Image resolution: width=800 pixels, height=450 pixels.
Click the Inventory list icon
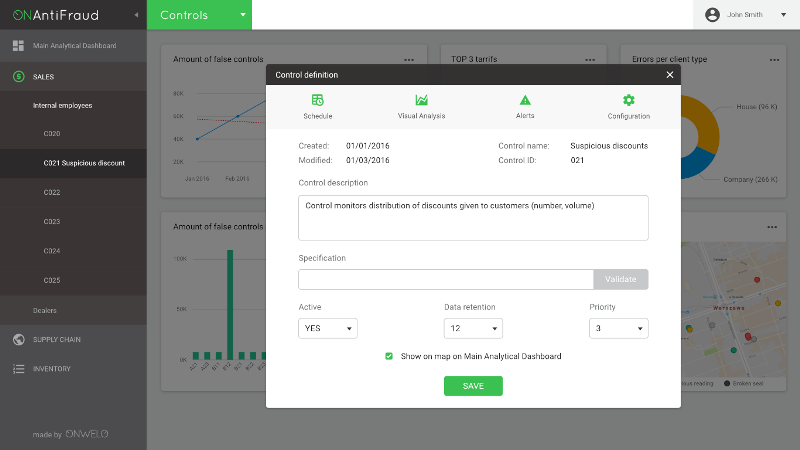click(18, 369)
